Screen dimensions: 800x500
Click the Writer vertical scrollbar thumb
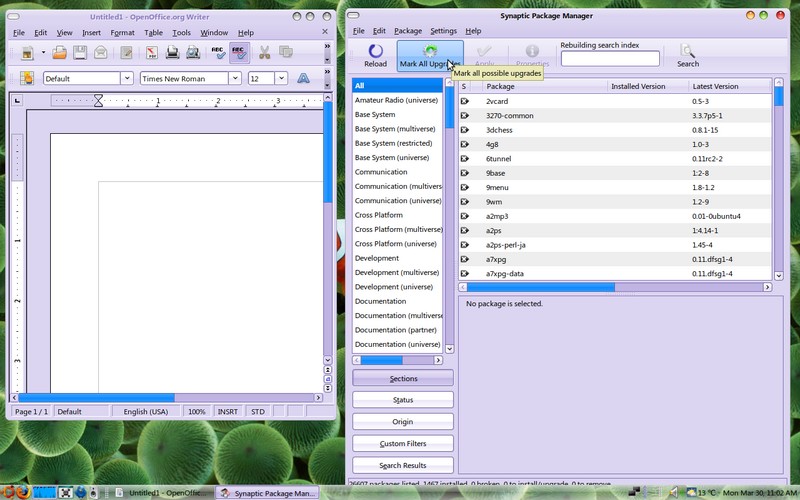[328, 152]
